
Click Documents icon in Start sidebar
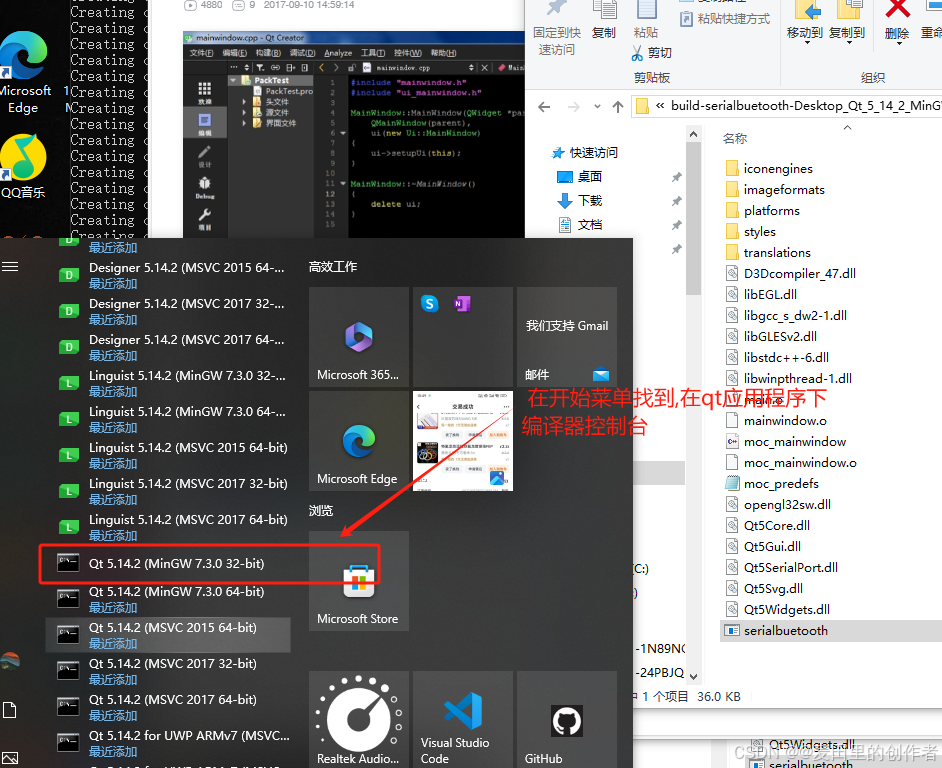pyautogui.click(x=10, y=710)
